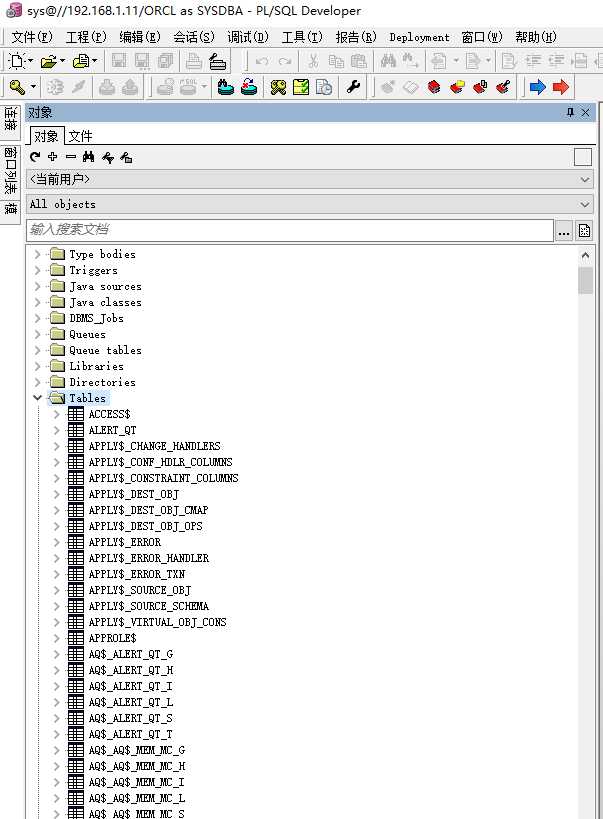The width and height of the screenshot is (603, 819).
Task: Select the AQ$_AQ$_MEM_MC_H table
Action: pos(137,766)
